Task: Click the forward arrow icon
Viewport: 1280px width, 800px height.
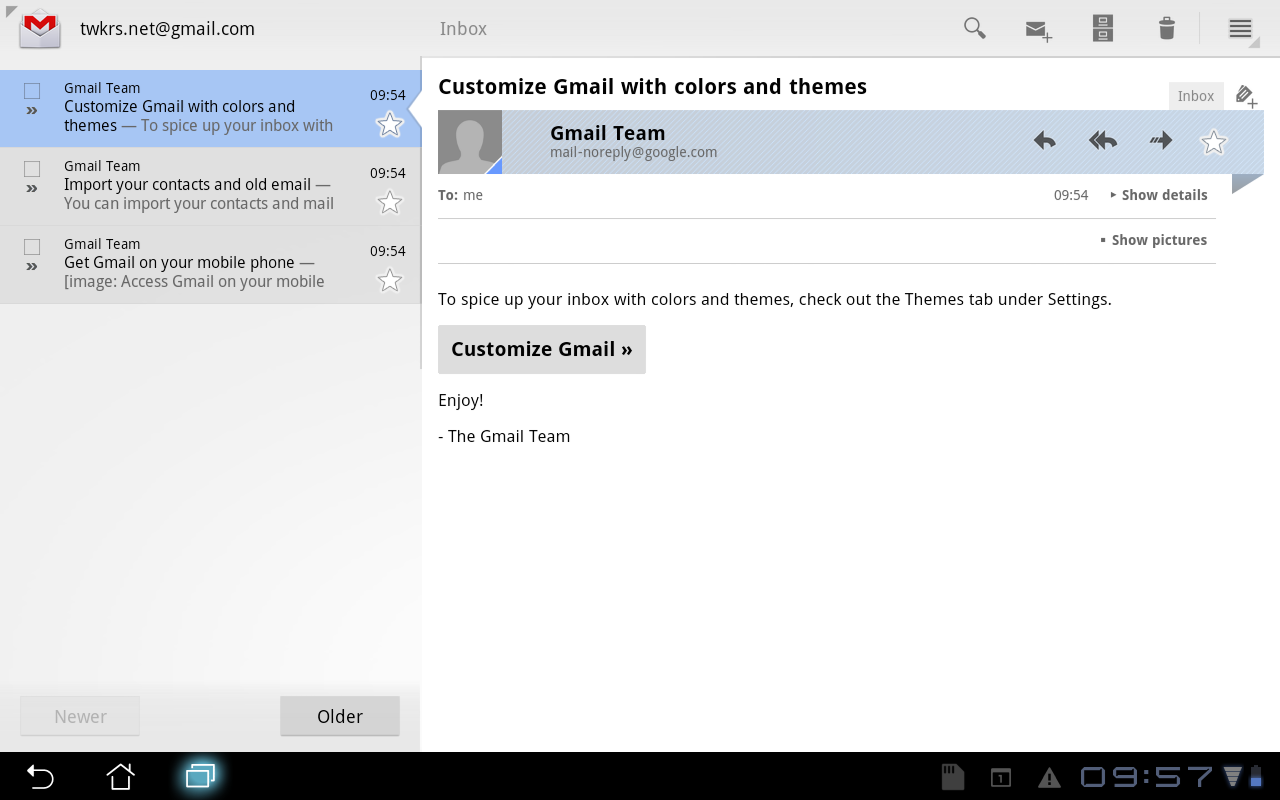Action: pos(1161,141)
